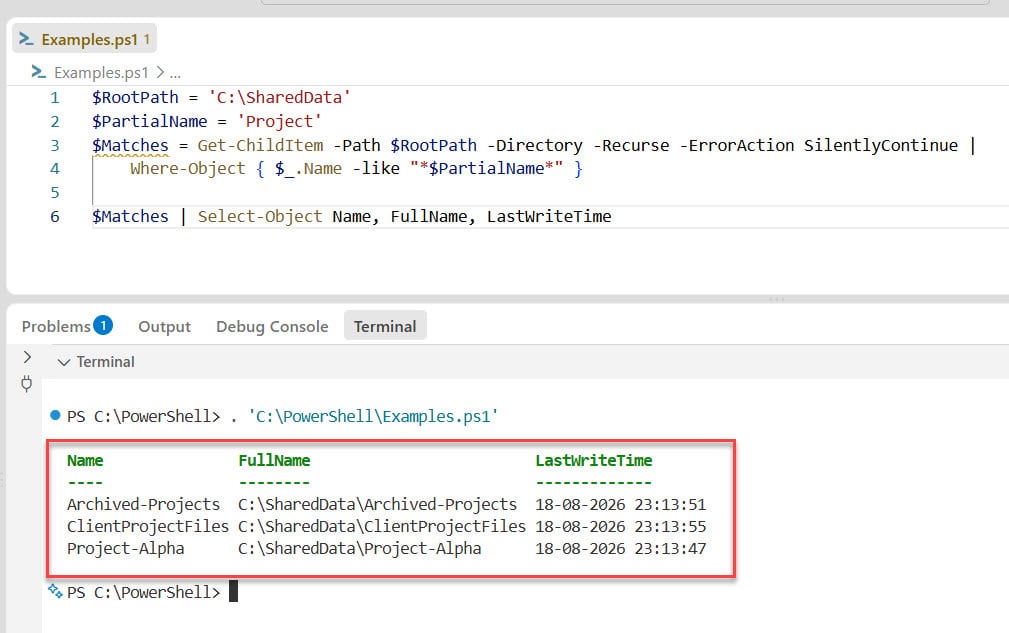Click the blue command status dot in the terminal
The image size is (1009, 633).
pos(55,416)
